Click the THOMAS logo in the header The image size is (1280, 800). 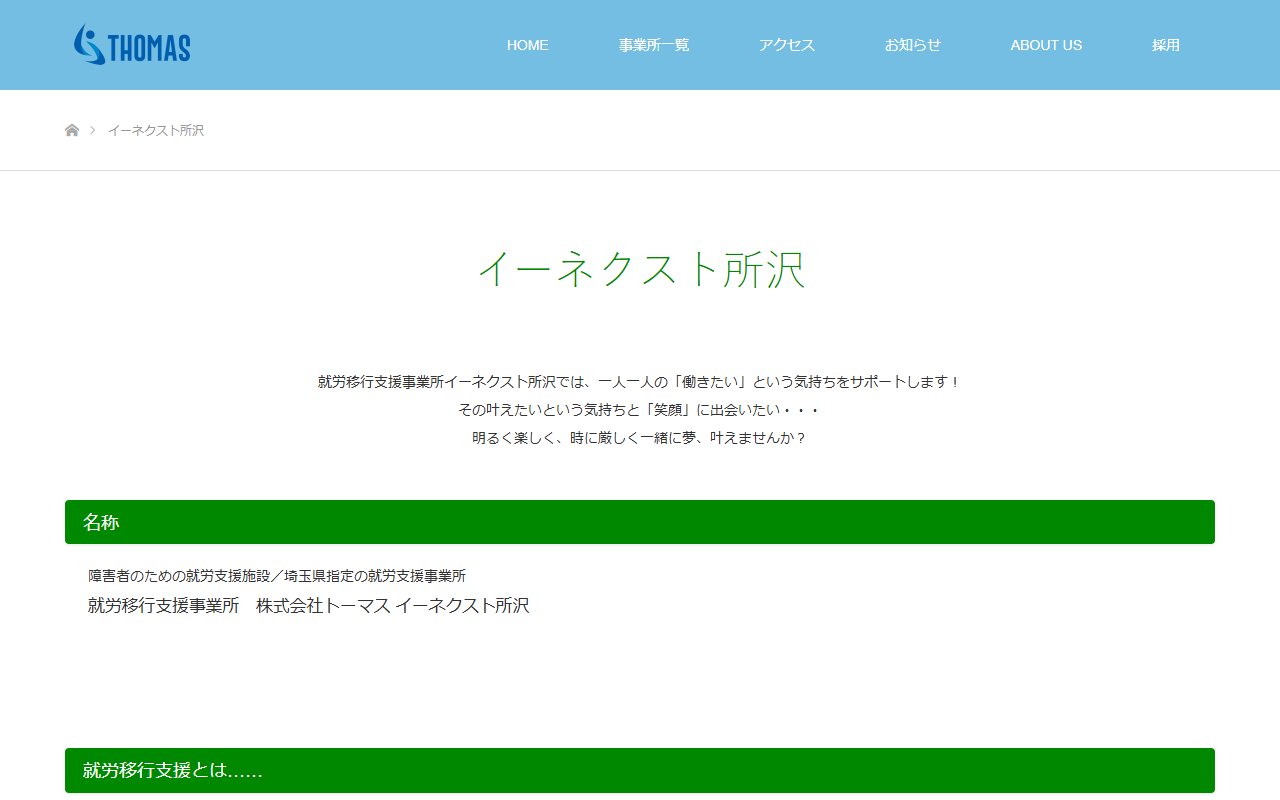pos(131,45)
